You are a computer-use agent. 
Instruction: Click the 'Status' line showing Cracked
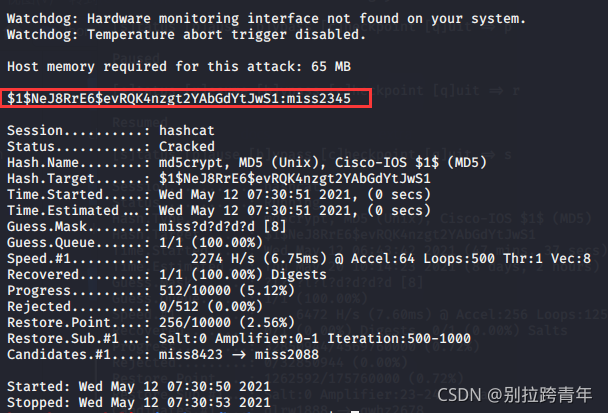111,147
